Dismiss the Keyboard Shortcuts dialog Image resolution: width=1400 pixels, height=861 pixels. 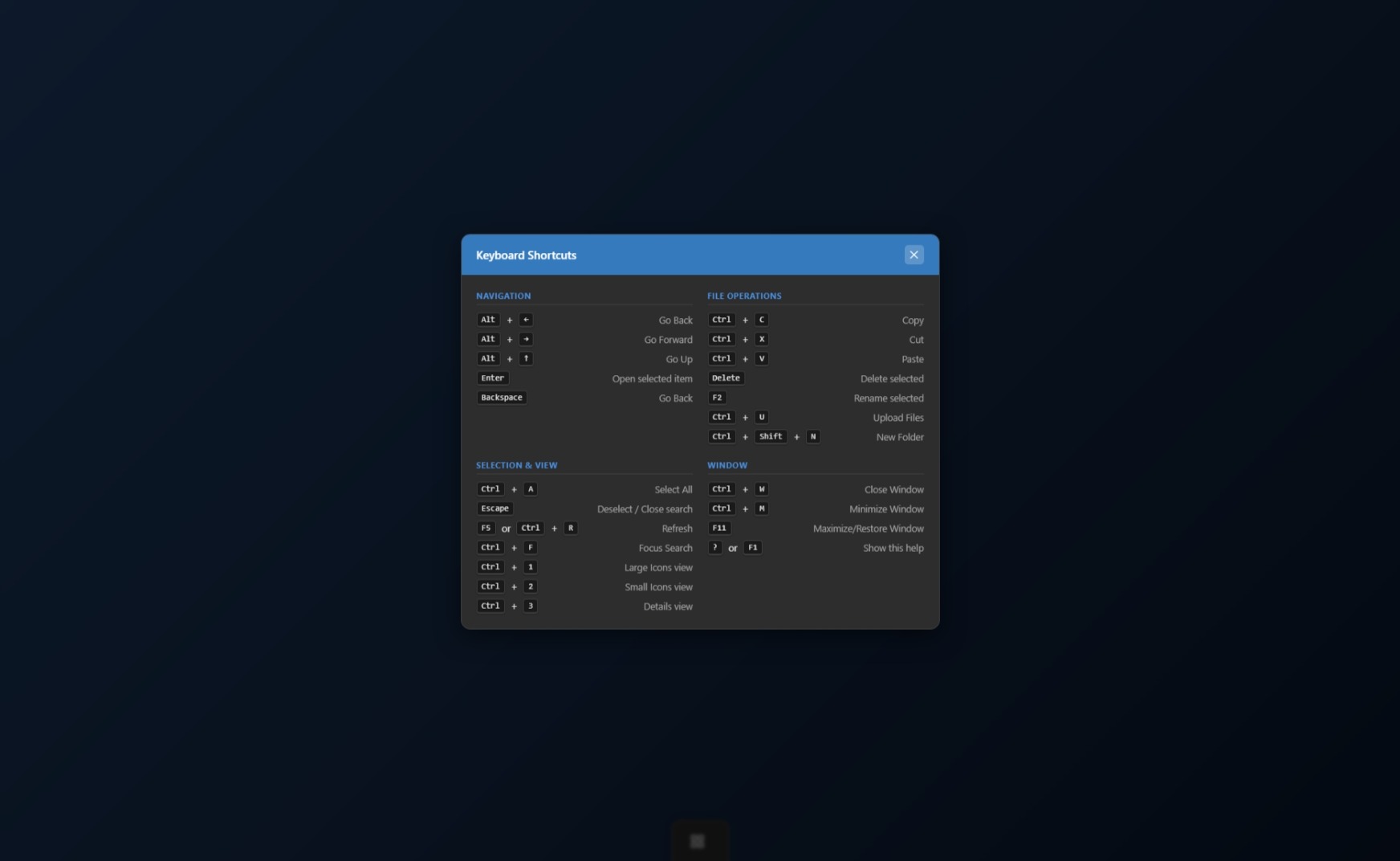pyautogui.click(x=914, y=255)
